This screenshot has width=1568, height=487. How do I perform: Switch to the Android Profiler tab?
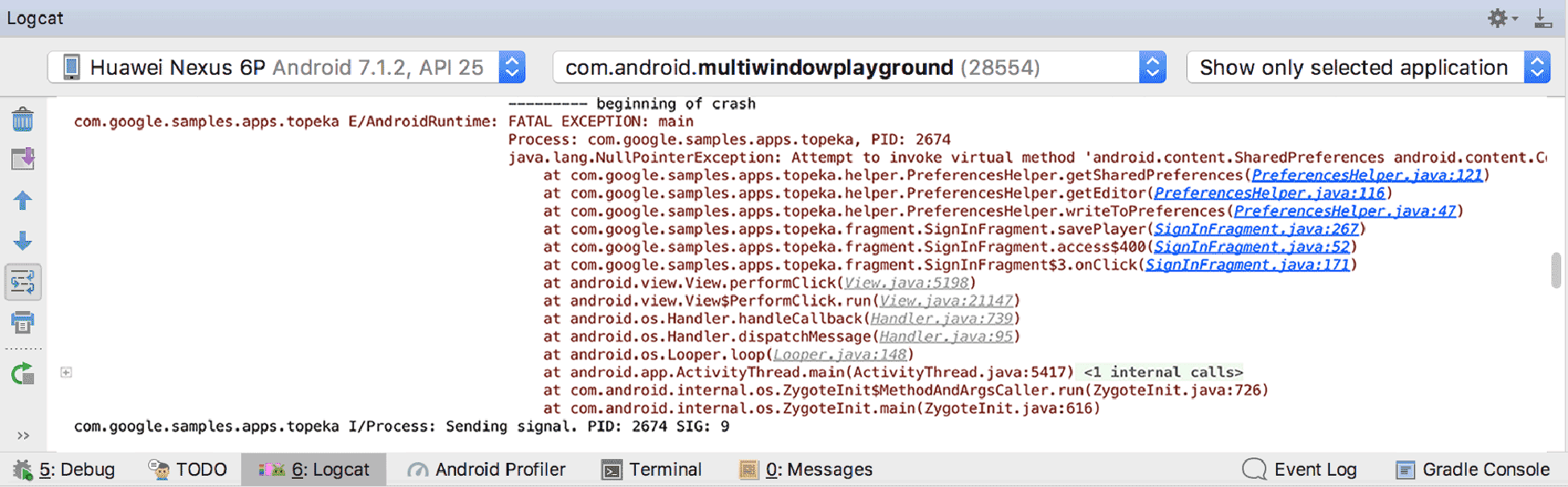486,469
